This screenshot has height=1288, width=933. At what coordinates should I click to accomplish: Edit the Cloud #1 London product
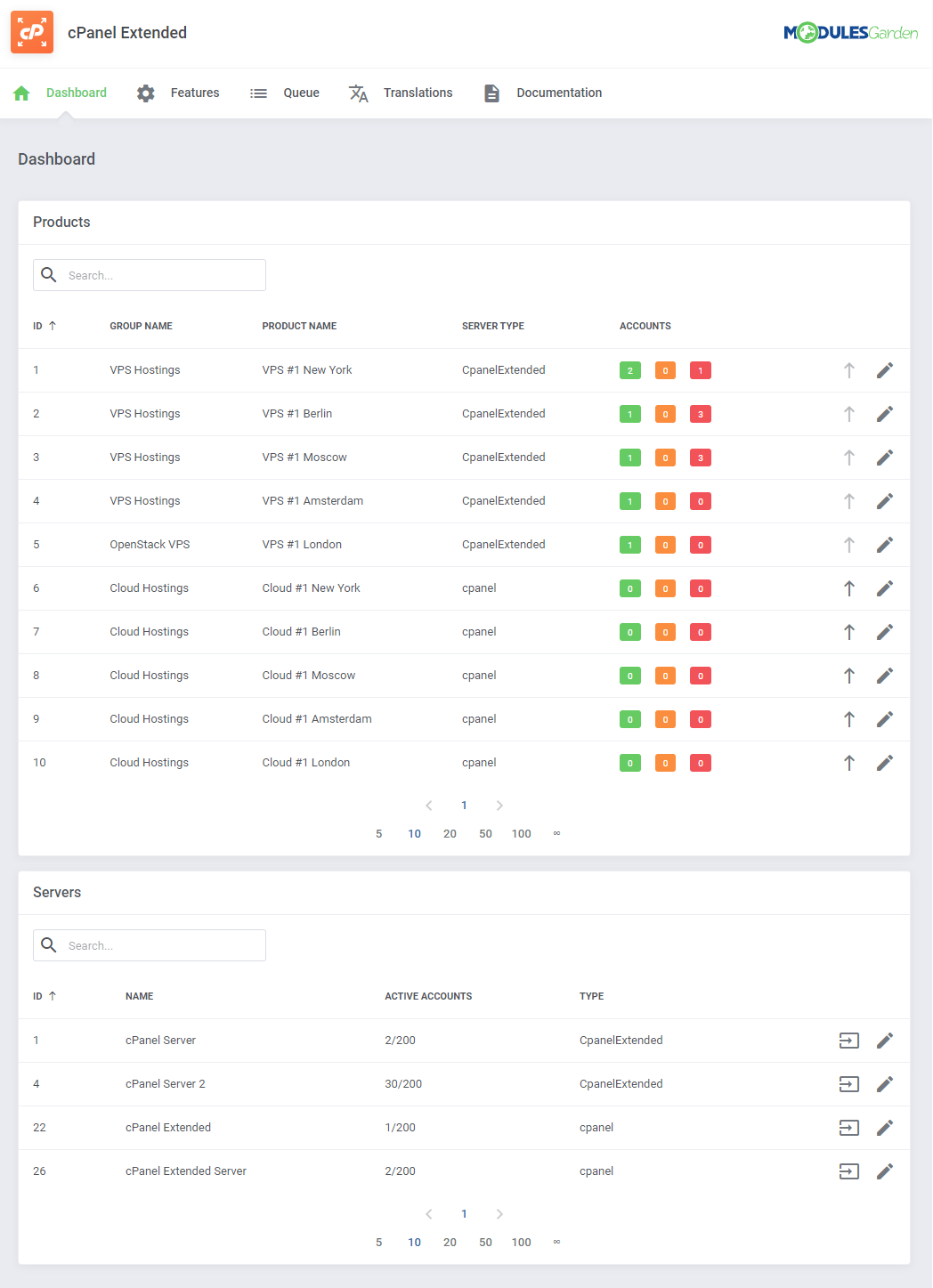click(885, 763)
